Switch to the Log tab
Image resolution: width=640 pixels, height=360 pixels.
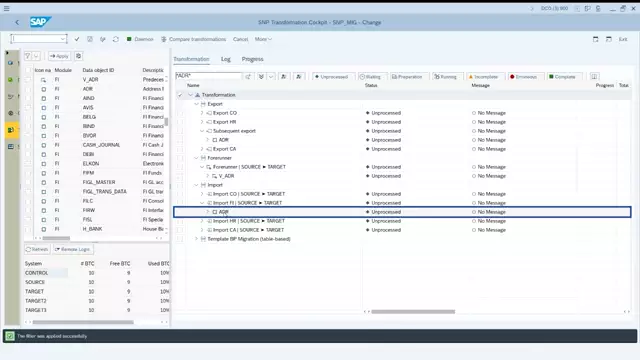(x=226, y=59)
